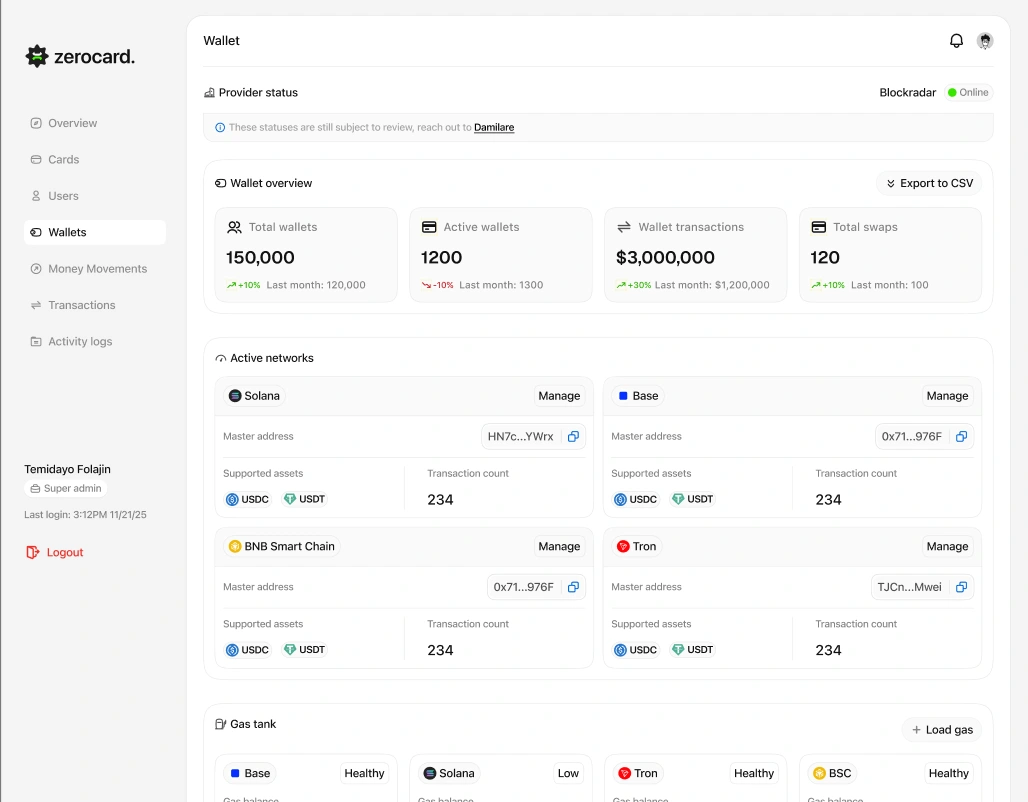Log out of the dashboard
The image size is (1028, 802).
click(x=54, y=553)
